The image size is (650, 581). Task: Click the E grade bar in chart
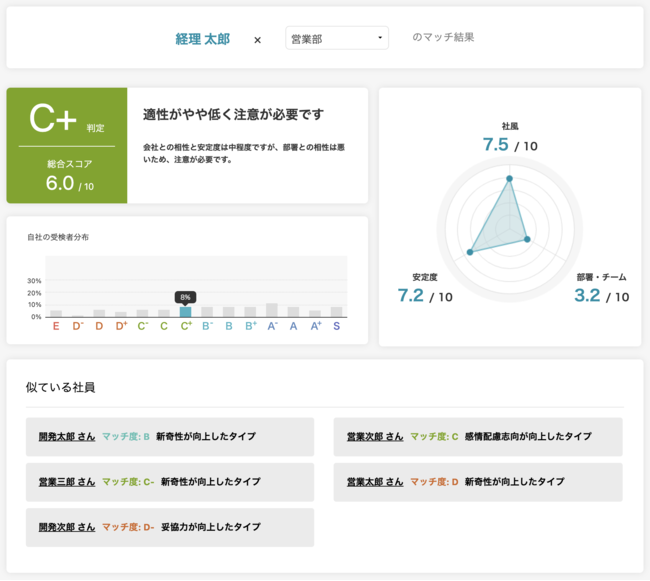click(x=56, y=314)
